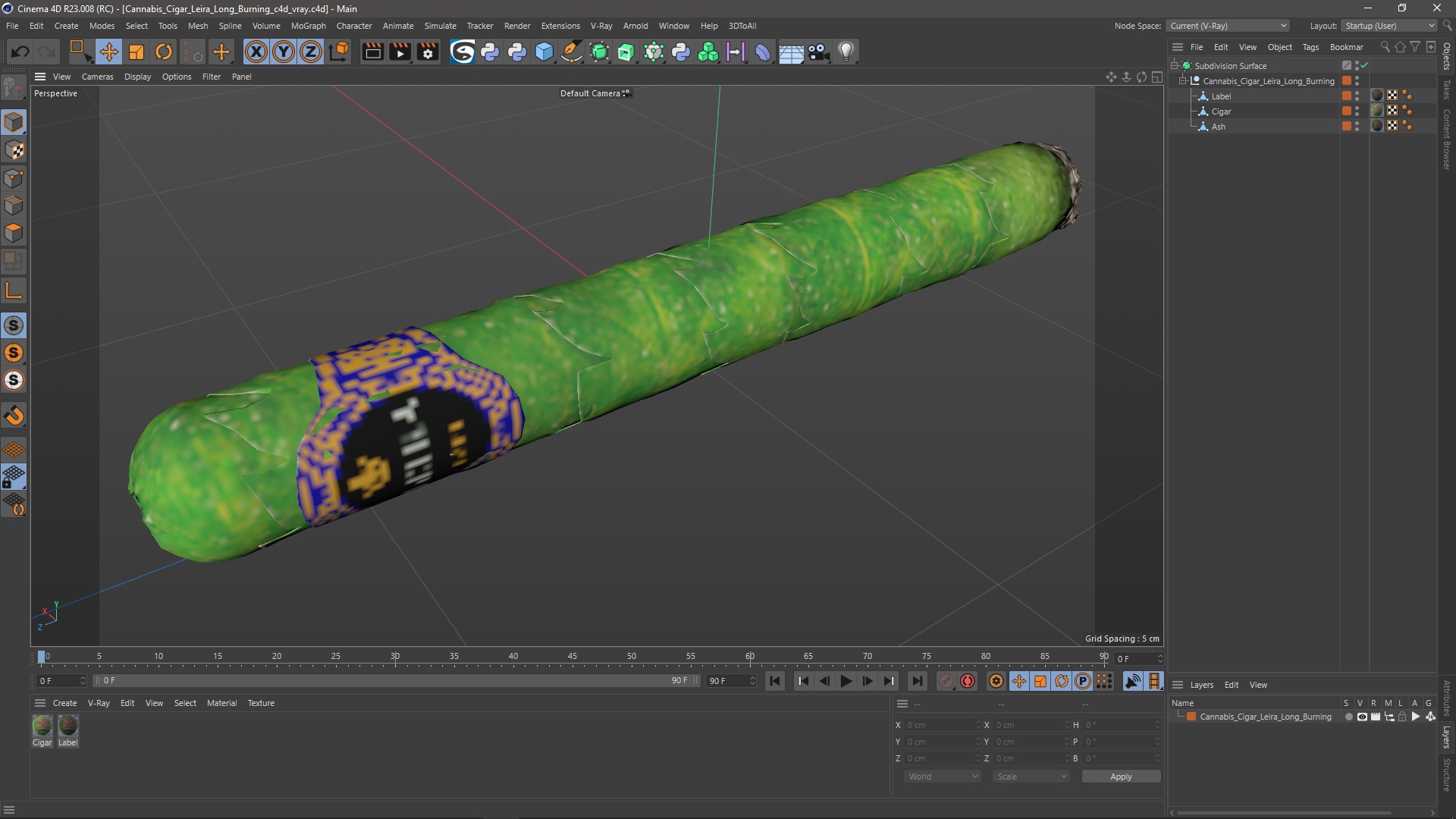Toggle Workplane locking icon

pos(14,477)
